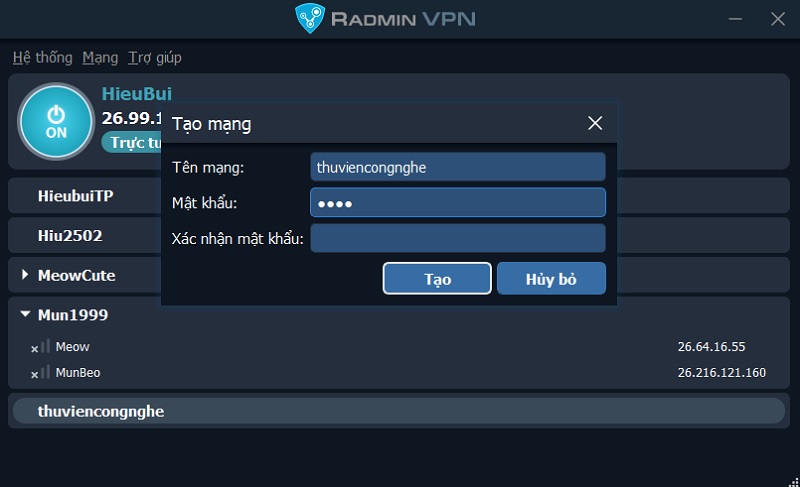Minimize the Radmin VPN window
This screenshot has width=800, height=487.
(735, 19)
